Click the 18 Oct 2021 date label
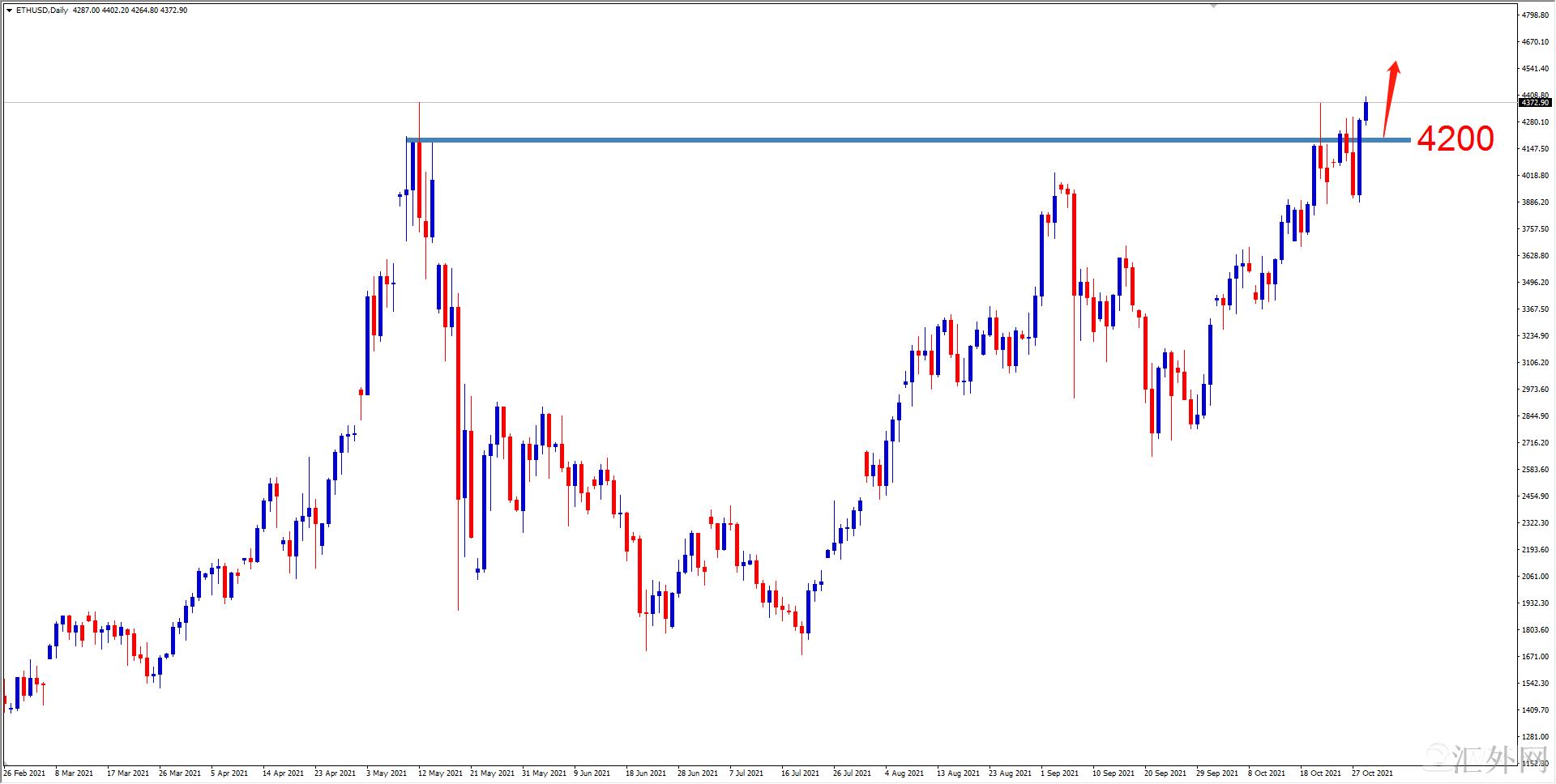1556x784 pixels. click(x=1320, y=773)
